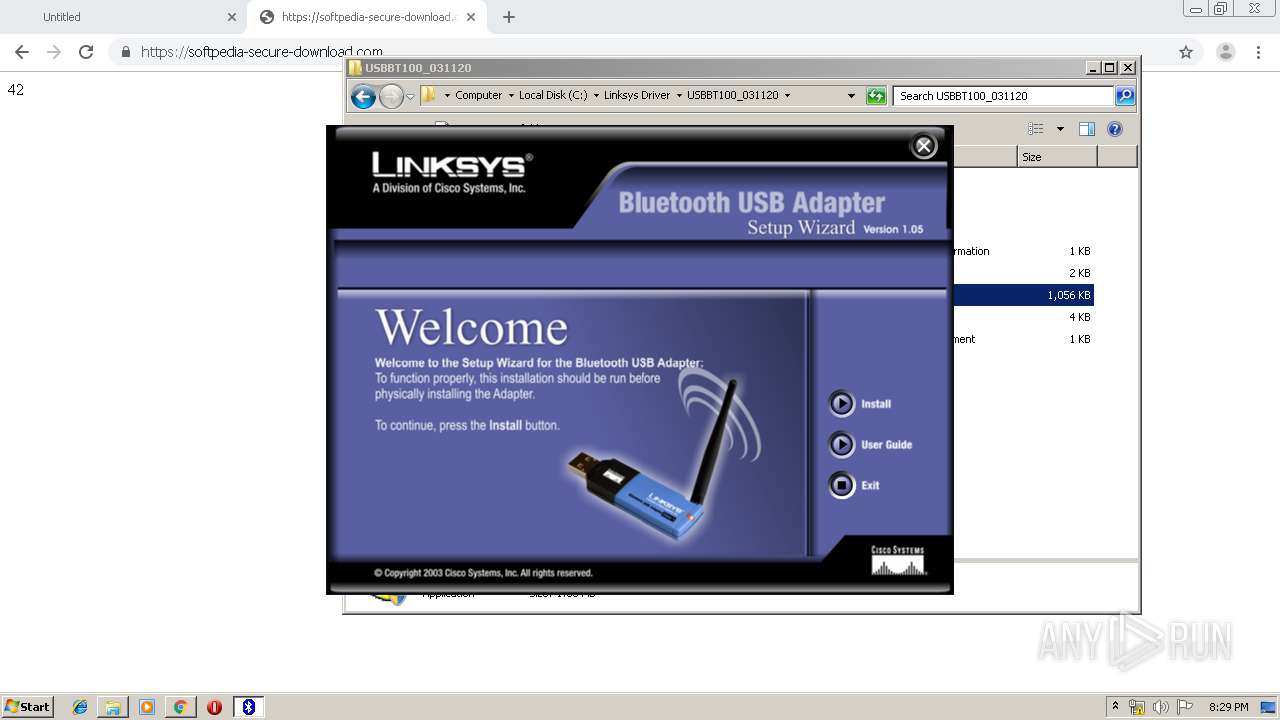The height and width of the screenshot is (720, 1280).
Task: Close the Linksys Setup Wizard with X icon
Action: (x=924, y=146)
